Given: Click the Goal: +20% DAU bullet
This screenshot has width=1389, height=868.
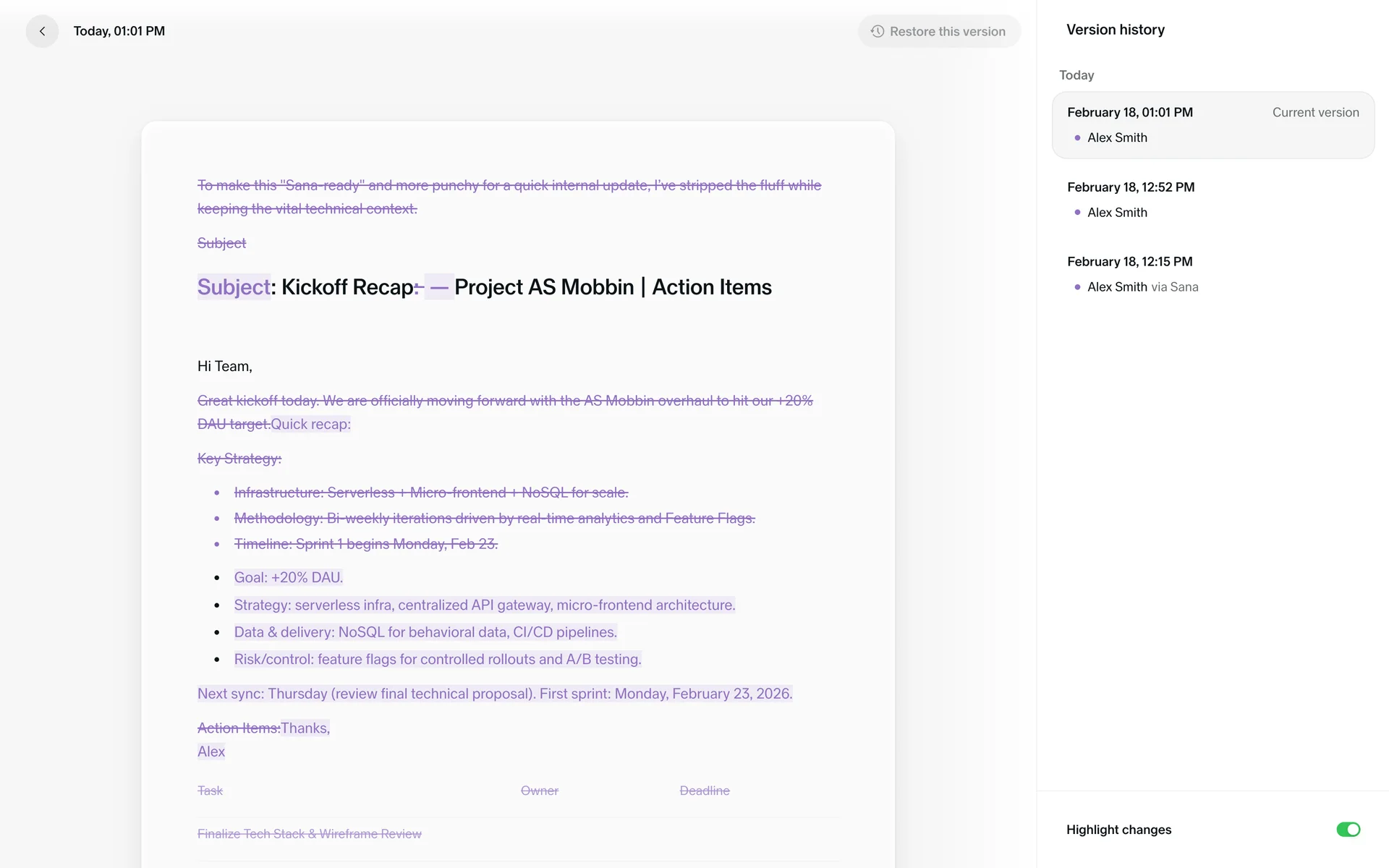Looking at the screenshot, I should pyautogui.click(x=288, y=578).
